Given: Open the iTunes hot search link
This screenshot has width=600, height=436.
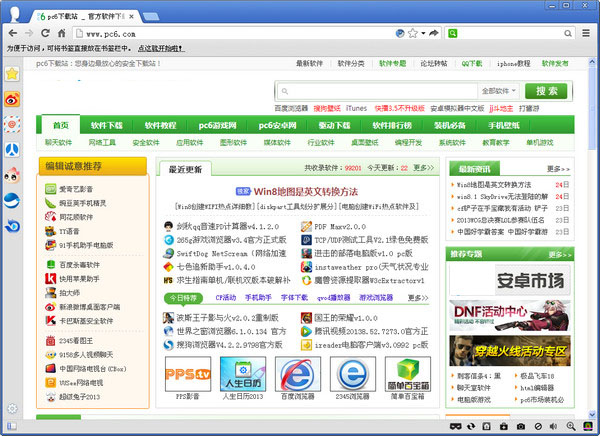Looking at the screenshot, I should pyautogui.click(x=356, y=108).
